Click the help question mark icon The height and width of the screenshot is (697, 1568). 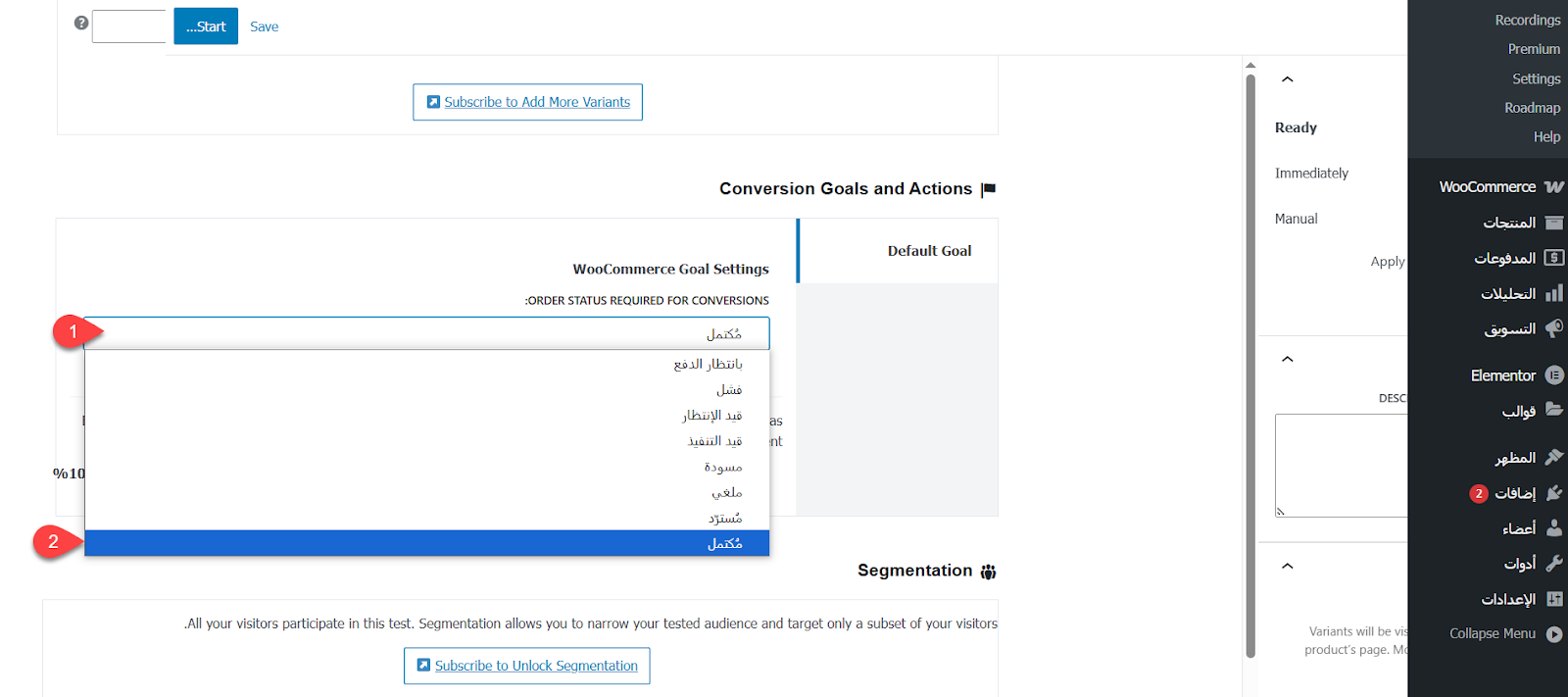[x=81, y=23]
